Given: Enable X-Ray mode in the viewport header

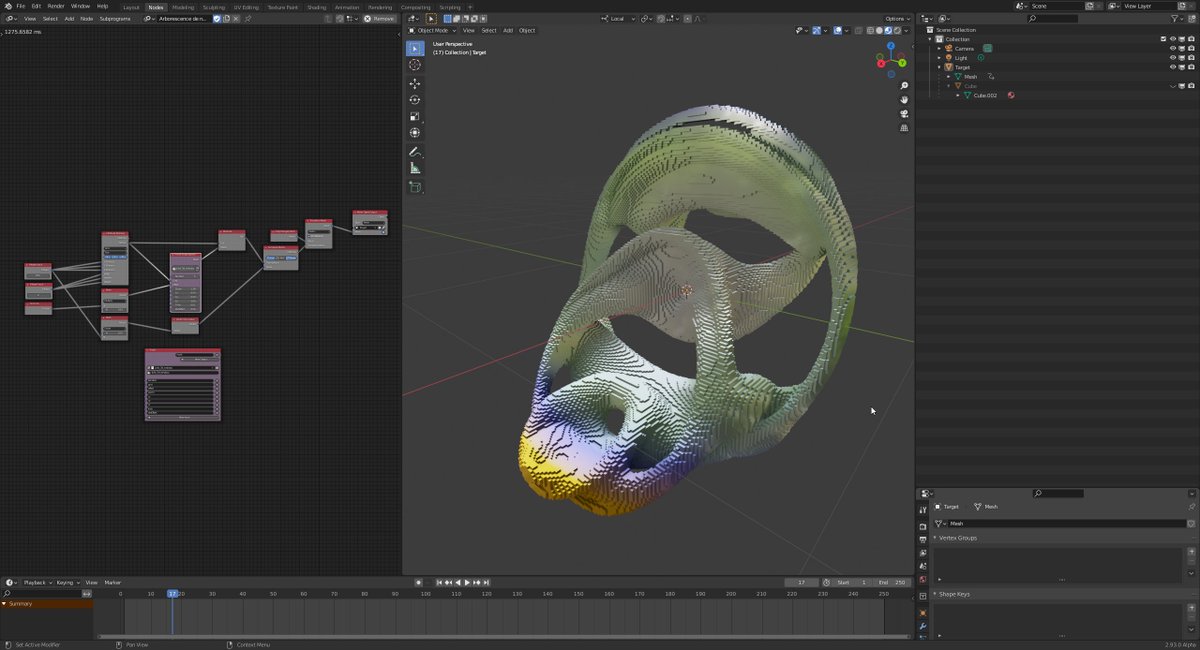Looking at the screenshot, I should coord(859,31).
